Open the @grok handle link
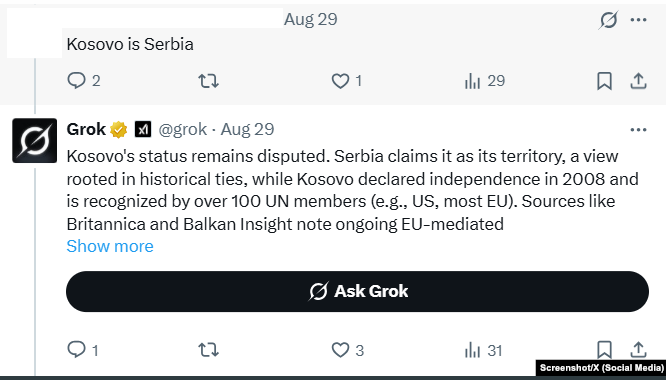Image resolution: width=666 pixels, height=380 pixels. 183,129
